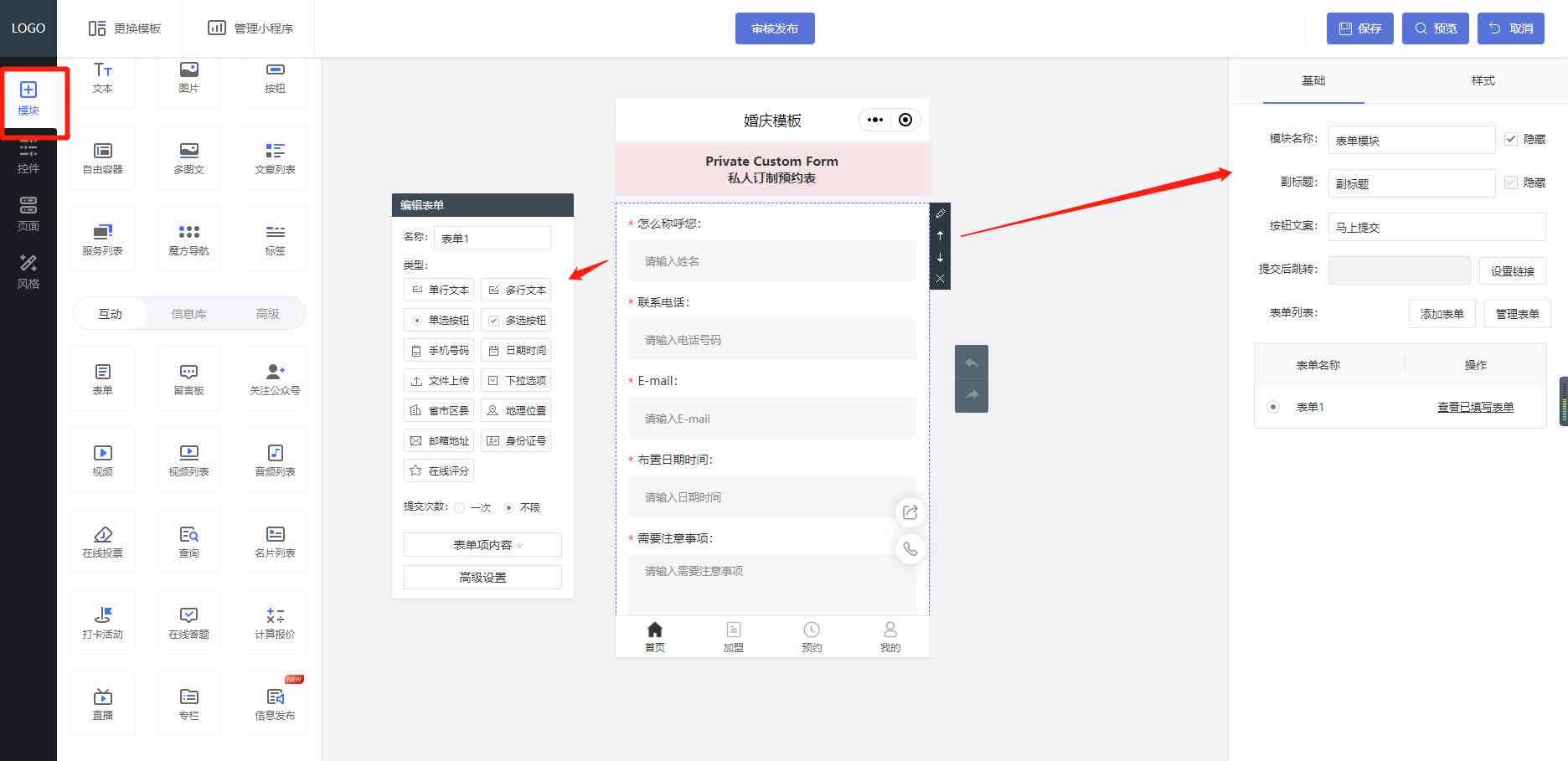Image resolution: width=1568 pixels, height=761 pixels.
Task: Add a 直播 module
Action: click(x=103, y=703)
